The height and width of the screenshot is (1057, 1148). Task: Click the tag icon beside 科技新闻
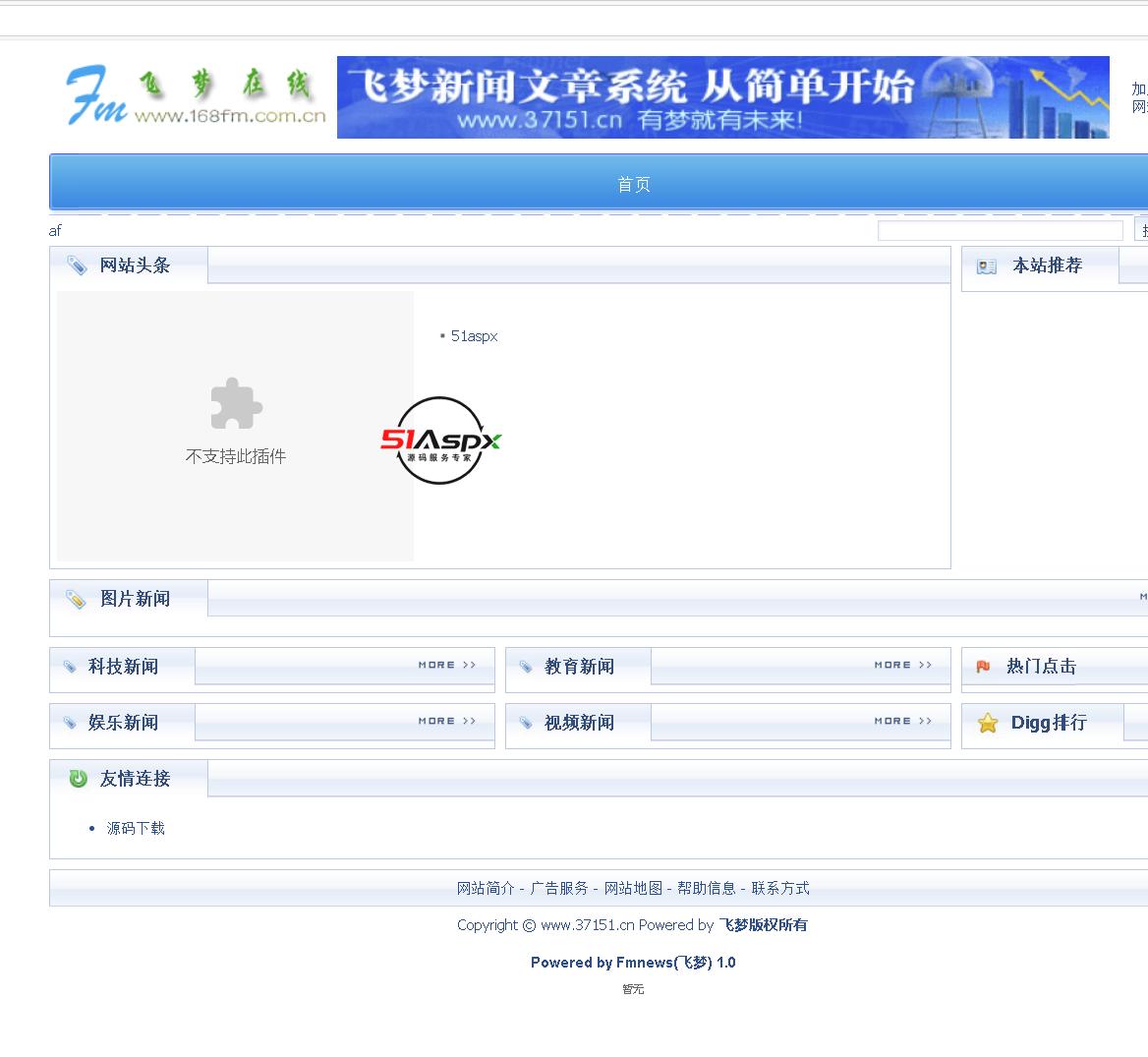pyautogui.click(x=70, y=667)
